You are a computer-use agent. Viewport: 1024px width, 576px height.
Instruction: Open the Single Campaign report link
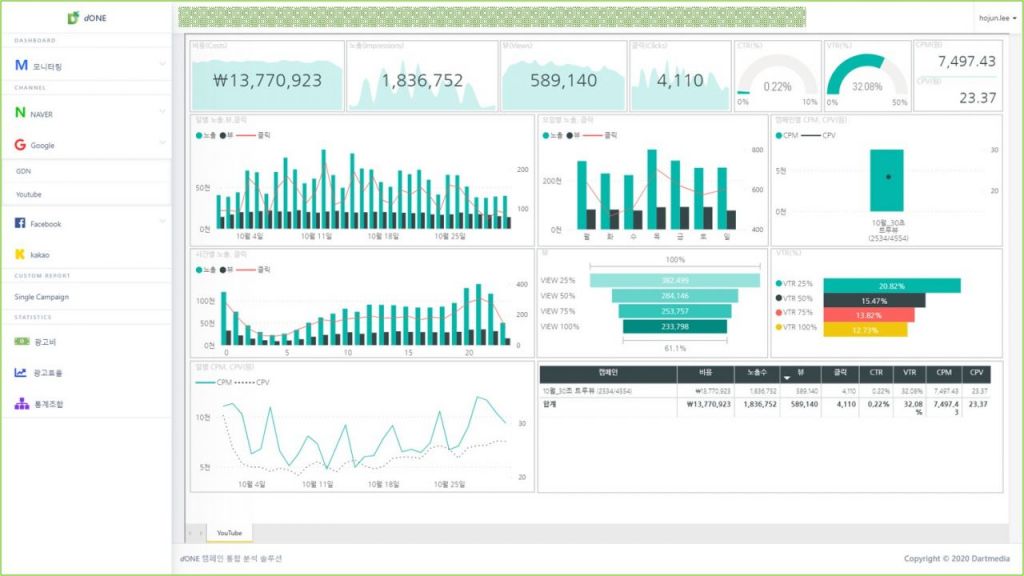(x=42, y=297)
